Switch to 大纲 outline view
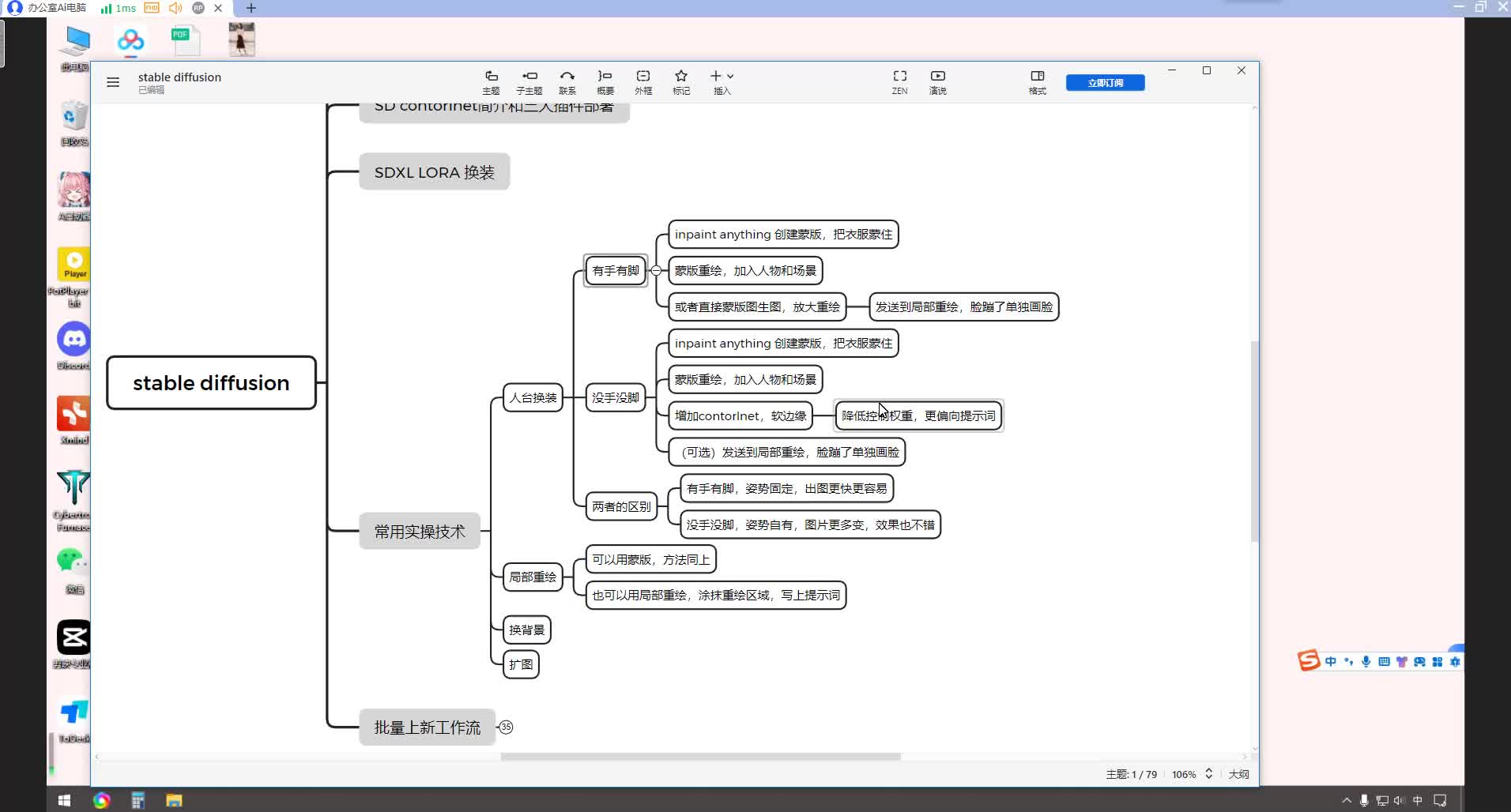 click(1238, 774)
